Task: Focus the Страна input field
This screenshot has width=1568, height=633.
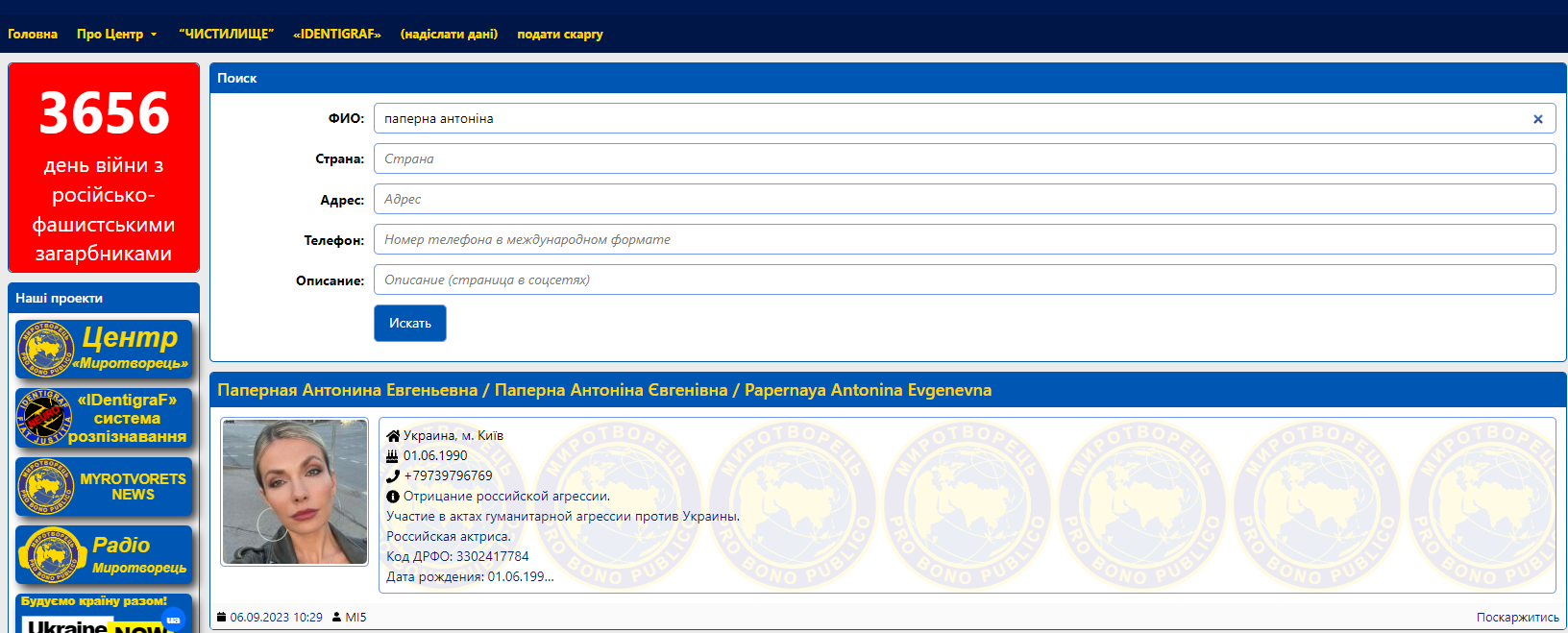Action: coord(964,159)
